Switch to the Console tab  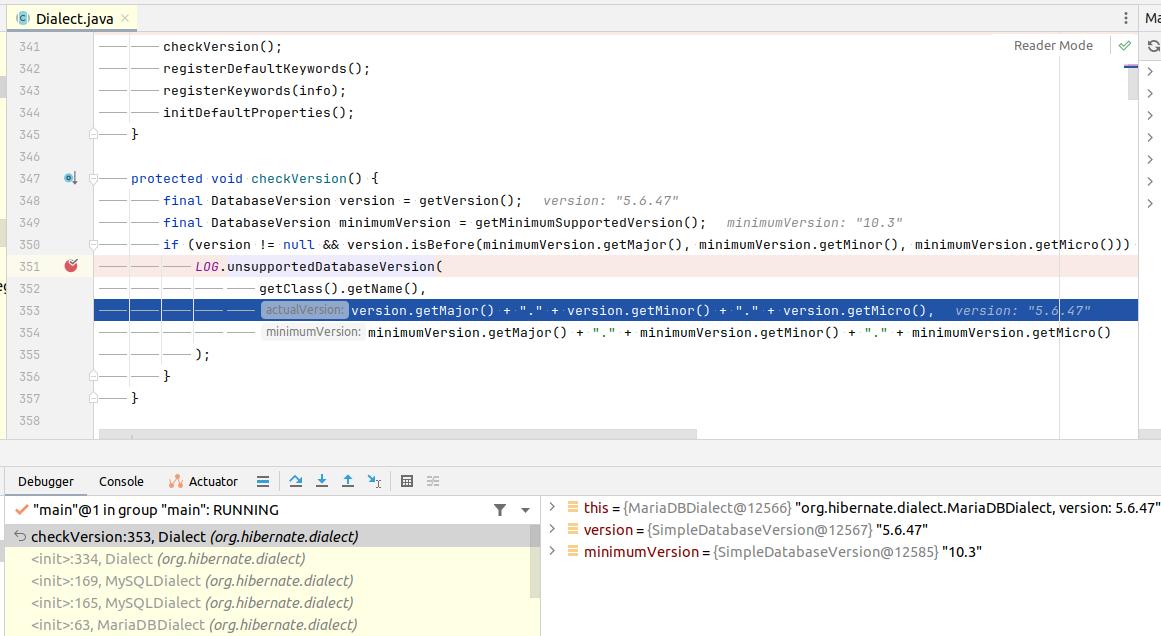[121, 481]
